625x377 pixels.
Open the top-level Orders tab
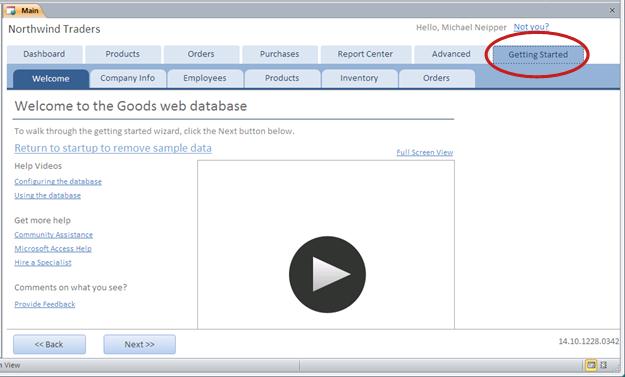201,54
